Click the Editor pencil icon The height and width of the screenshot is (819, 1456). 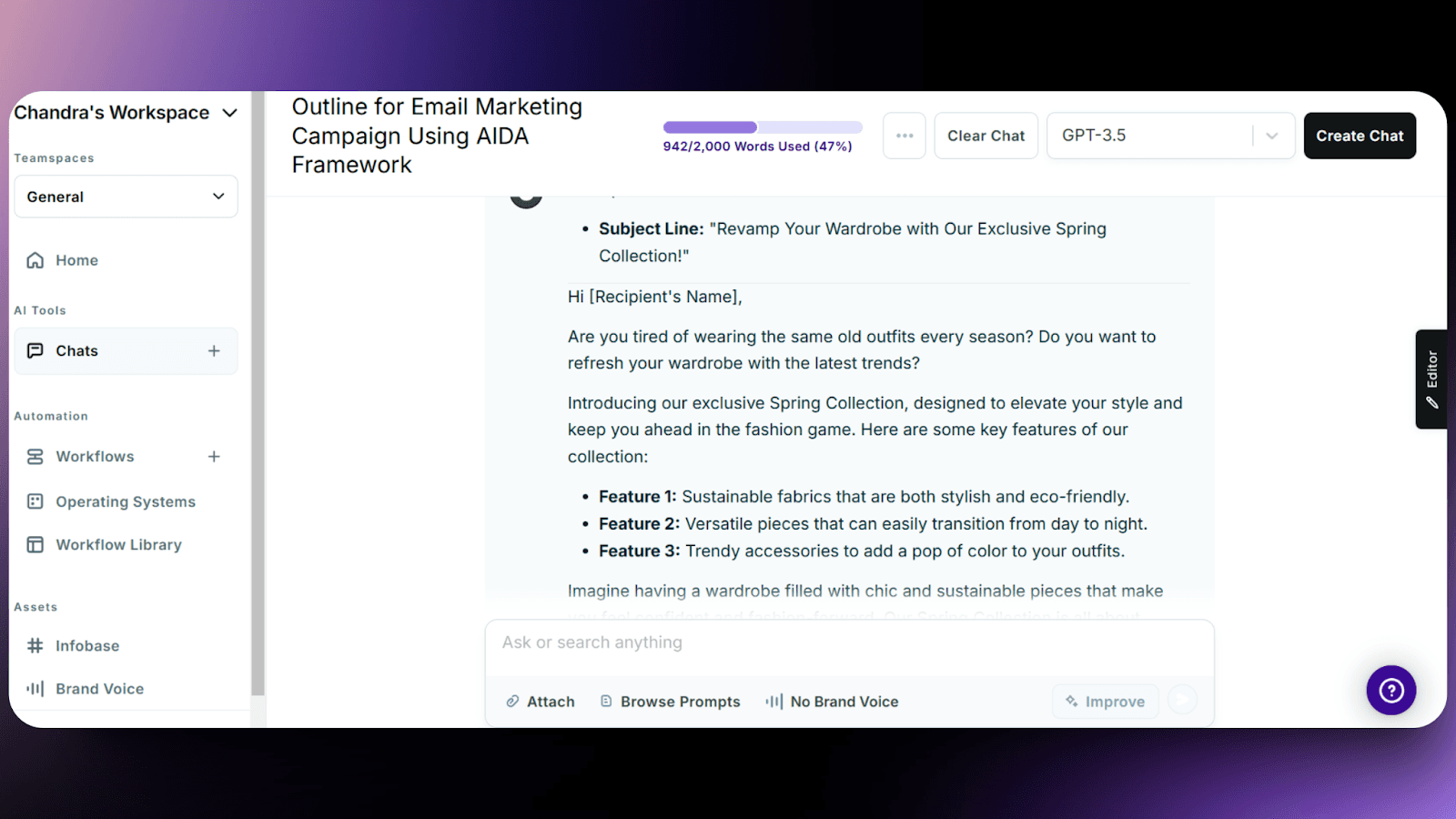pos(1432,402)
